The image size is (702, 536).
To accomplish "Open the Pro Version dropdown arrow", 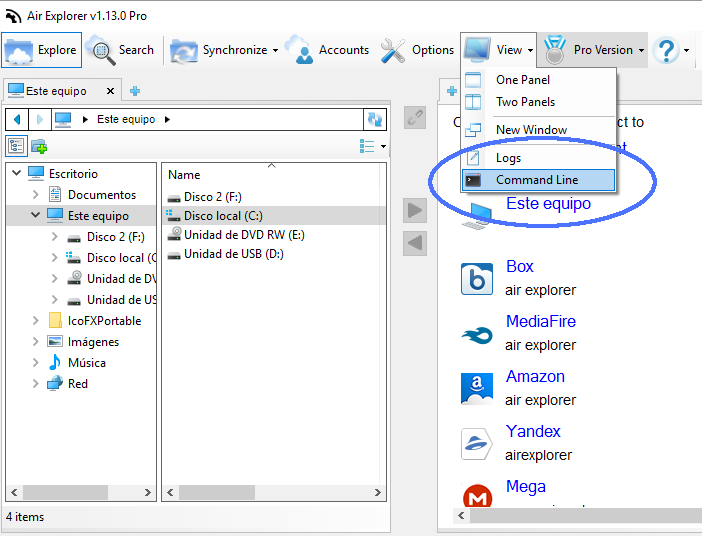I will (x=641, y=50).
